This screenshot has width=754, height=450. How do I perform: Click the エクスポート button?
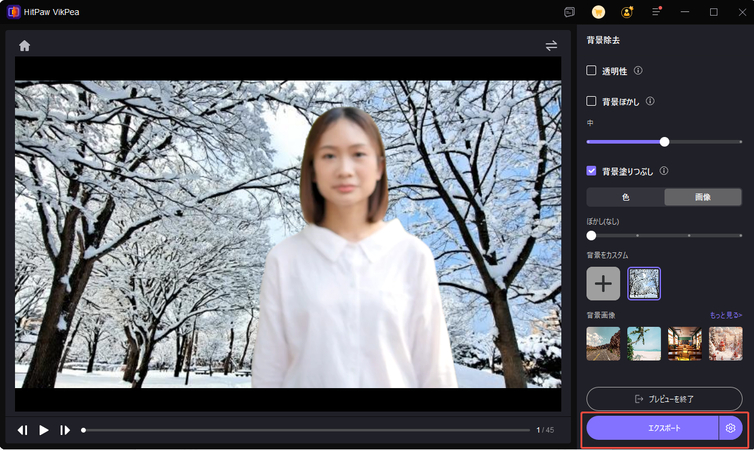coord(653,428)
